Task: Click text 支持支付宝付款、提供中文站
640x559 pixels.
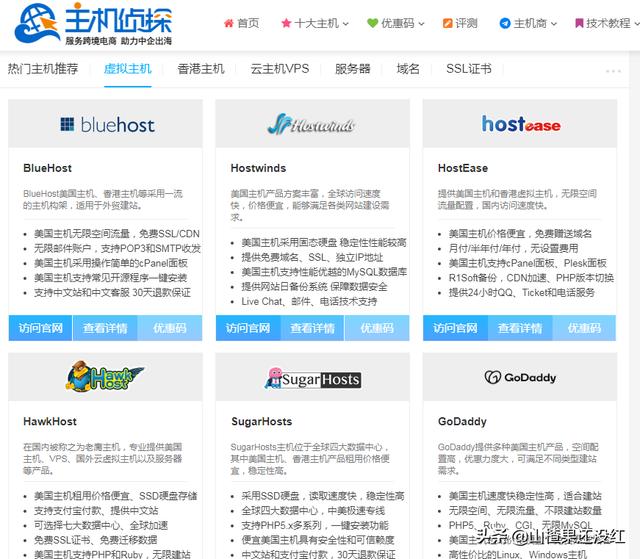Action: tap(96, 511)
